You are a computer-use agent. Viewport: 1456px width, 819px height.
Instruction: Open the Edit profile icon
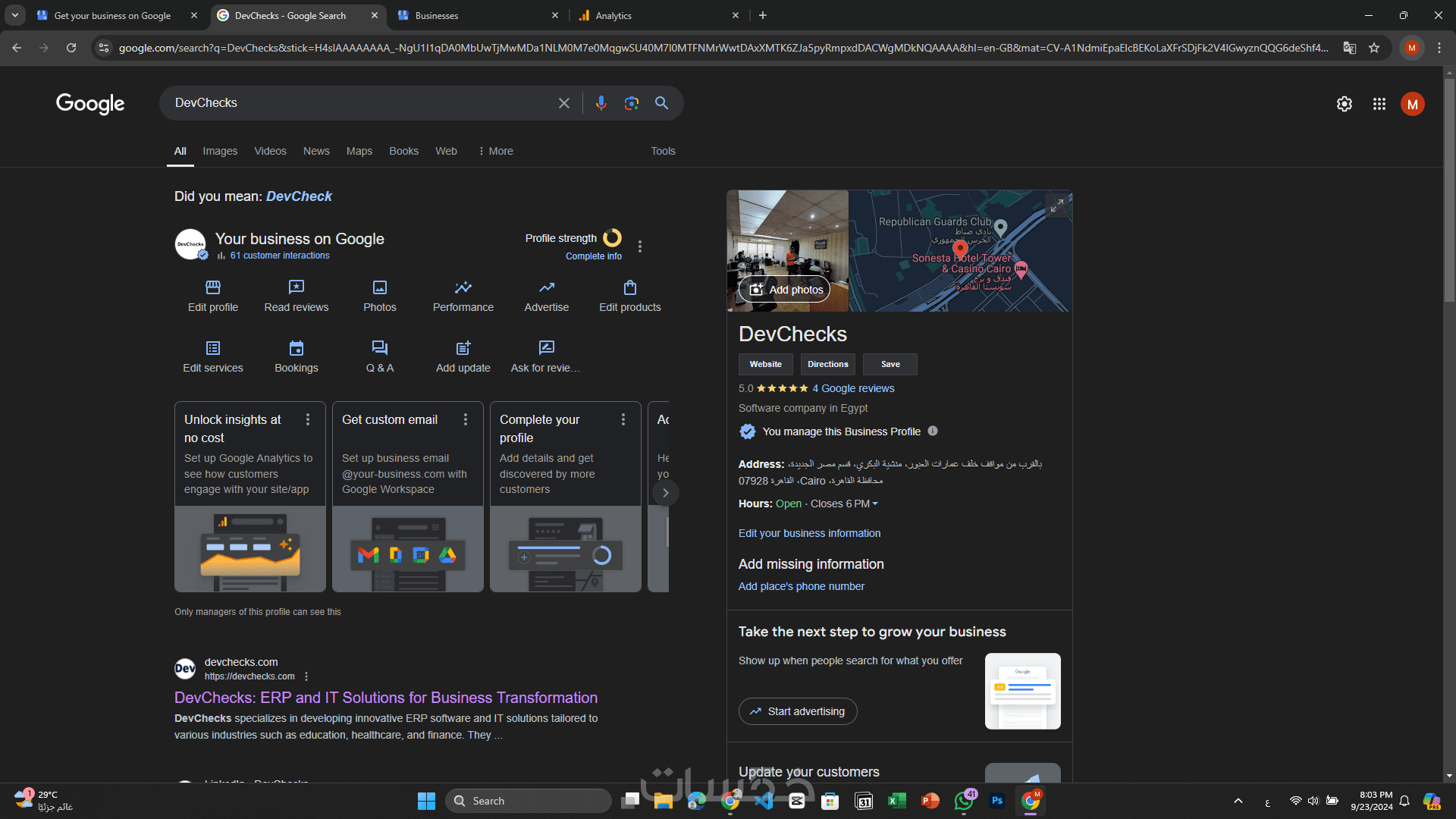(x=213, y=287)
